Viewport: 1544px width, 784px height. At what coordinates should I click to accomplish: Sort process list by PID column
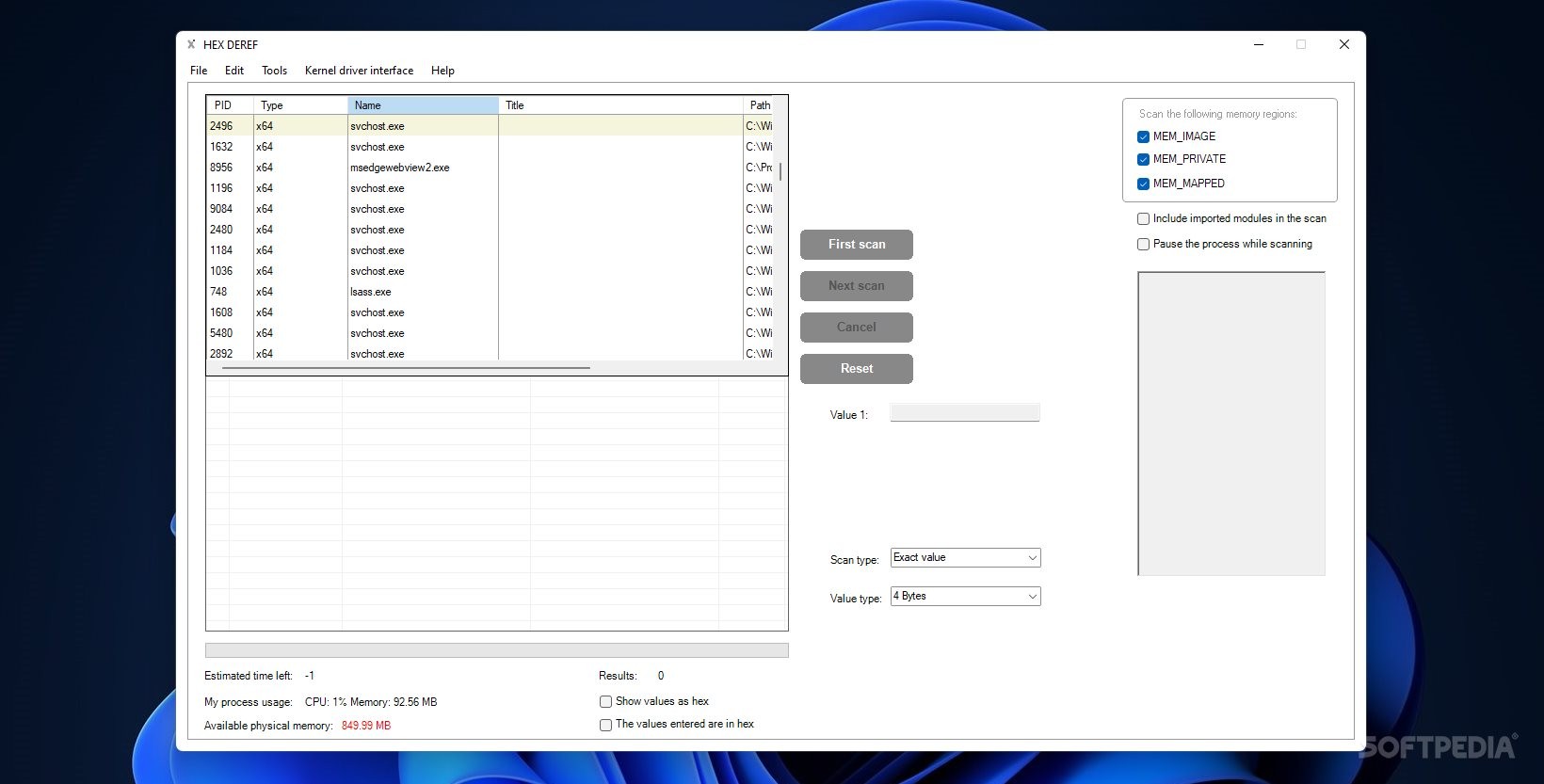click(x=230, y=105)
